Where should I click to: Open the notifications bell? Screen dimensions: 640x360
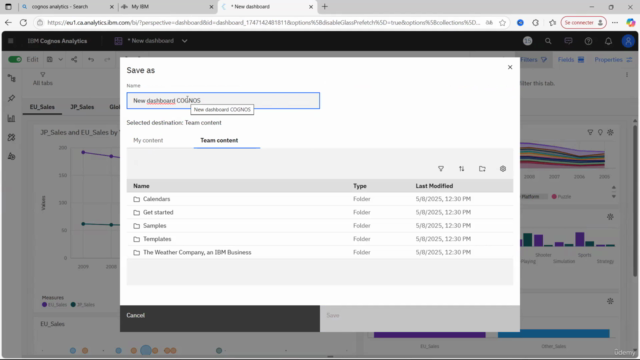tap(608, 41)
